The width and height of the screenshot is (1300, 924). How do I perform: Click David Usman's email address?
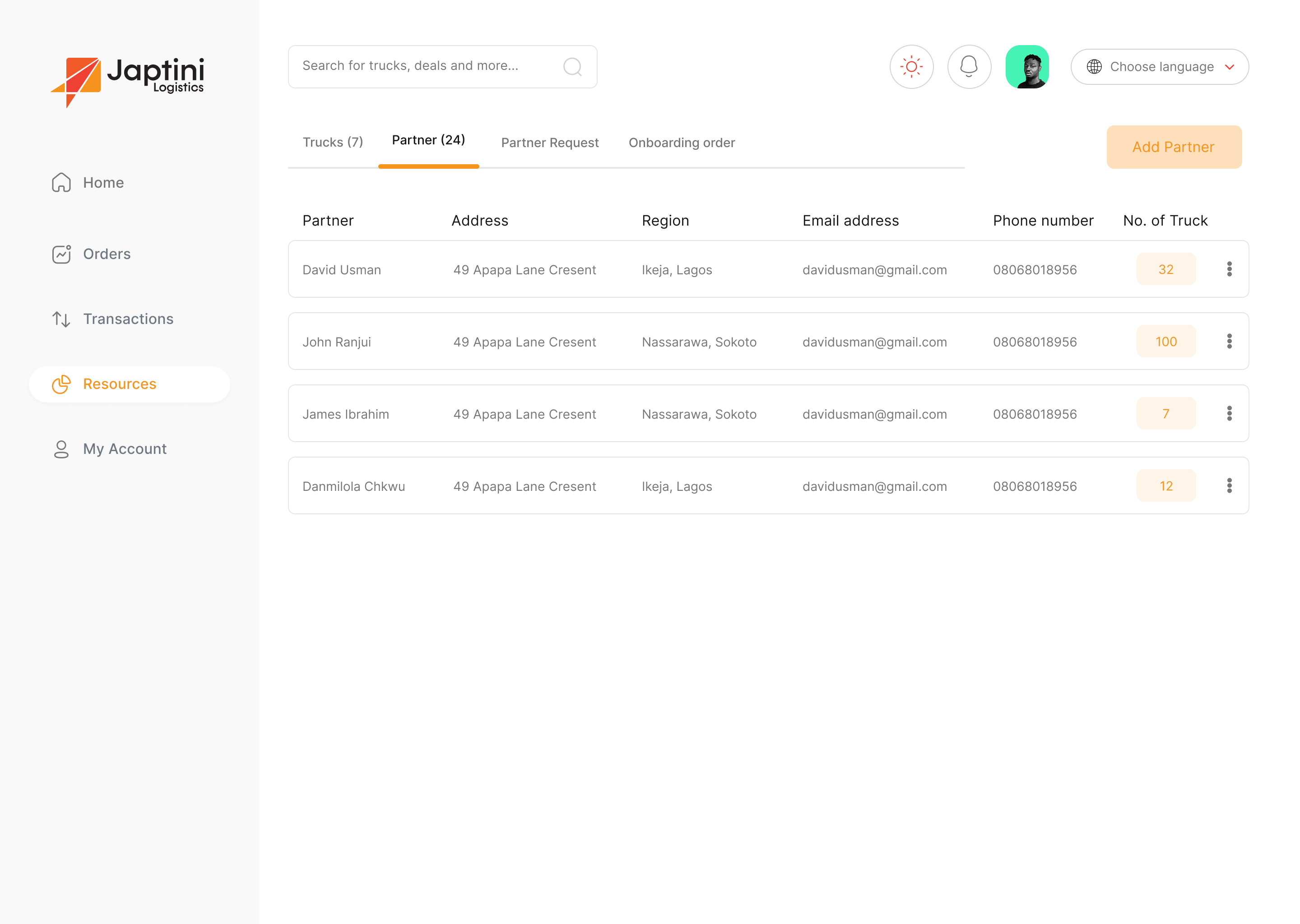pos(874,270)
